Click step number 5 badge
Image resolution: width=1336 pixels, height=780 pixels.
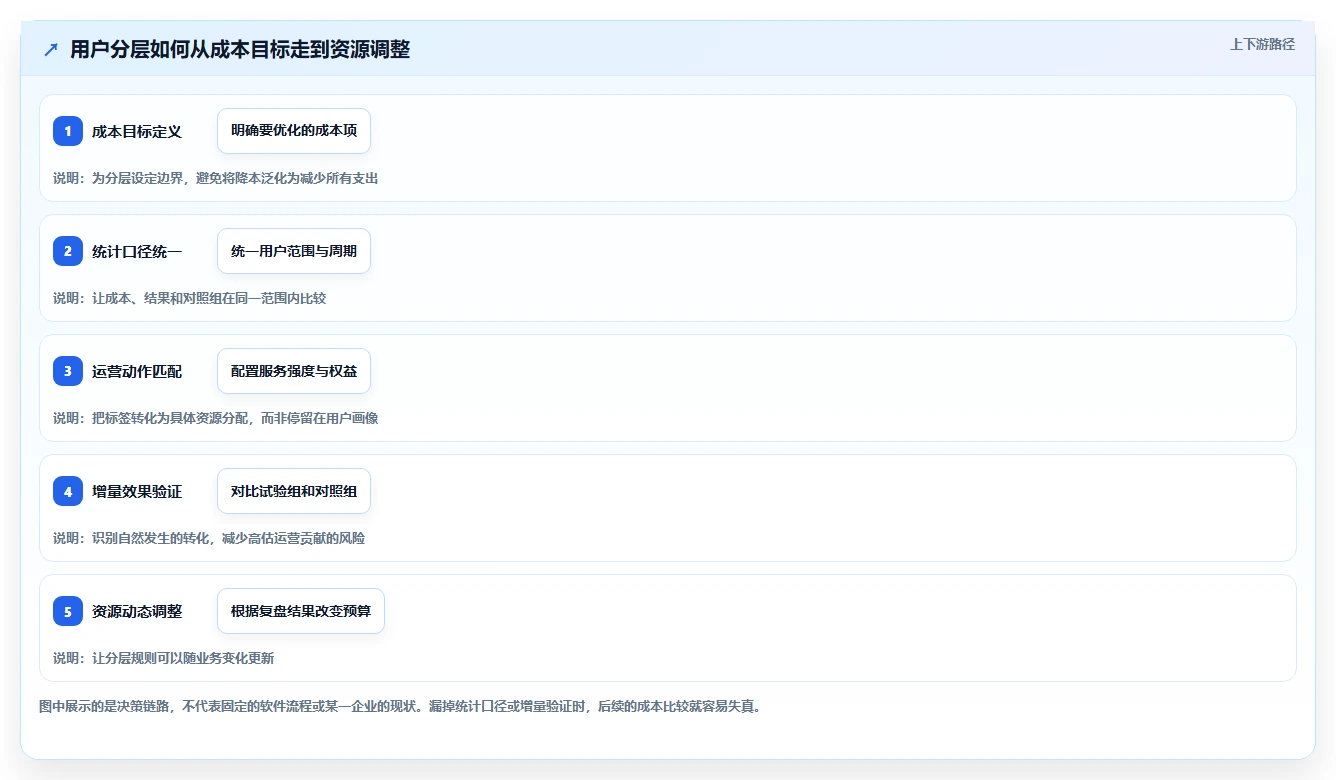68,611
